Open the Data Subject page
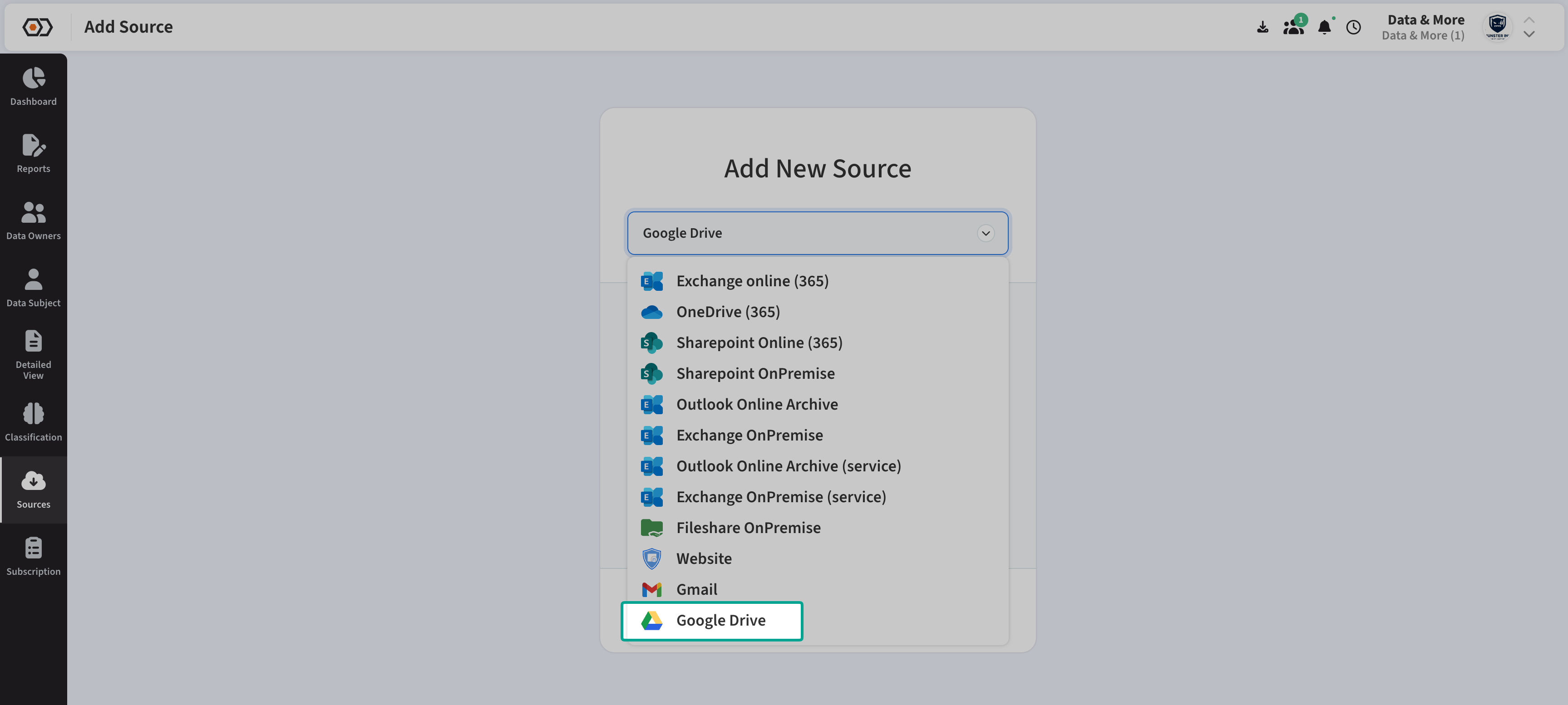This screenshot has height=705, width=1568. (x=34, y=287)
